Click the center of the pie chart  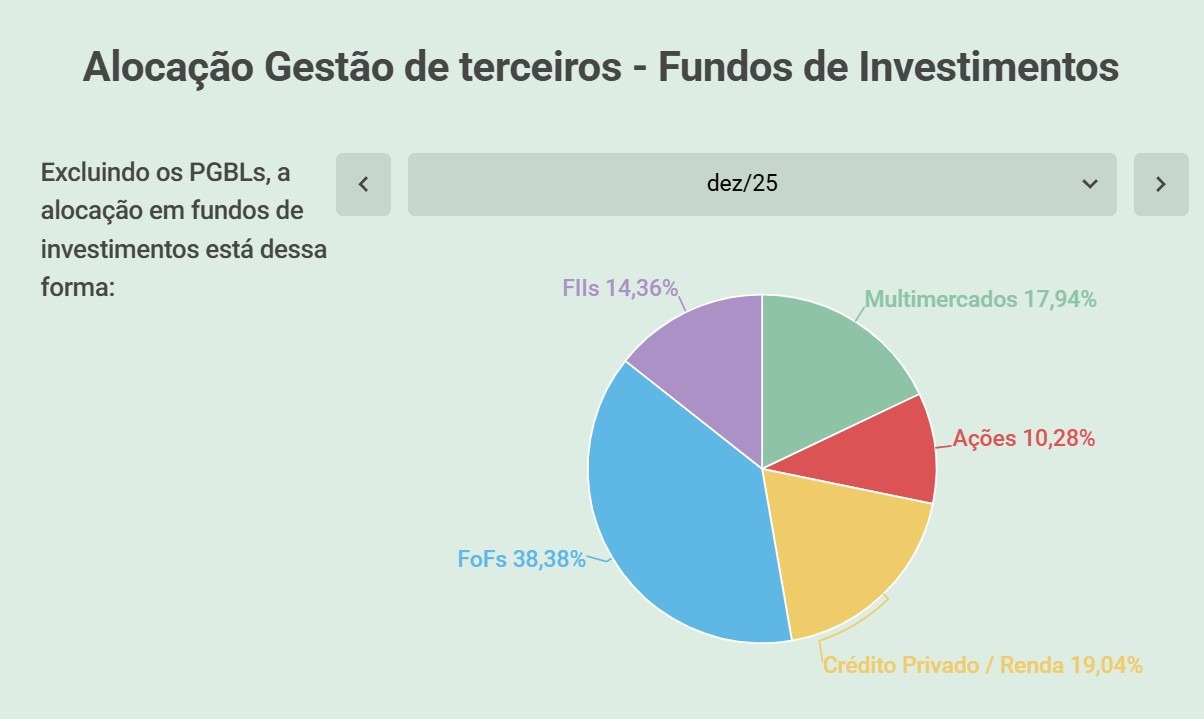click(x=763, y=468)
